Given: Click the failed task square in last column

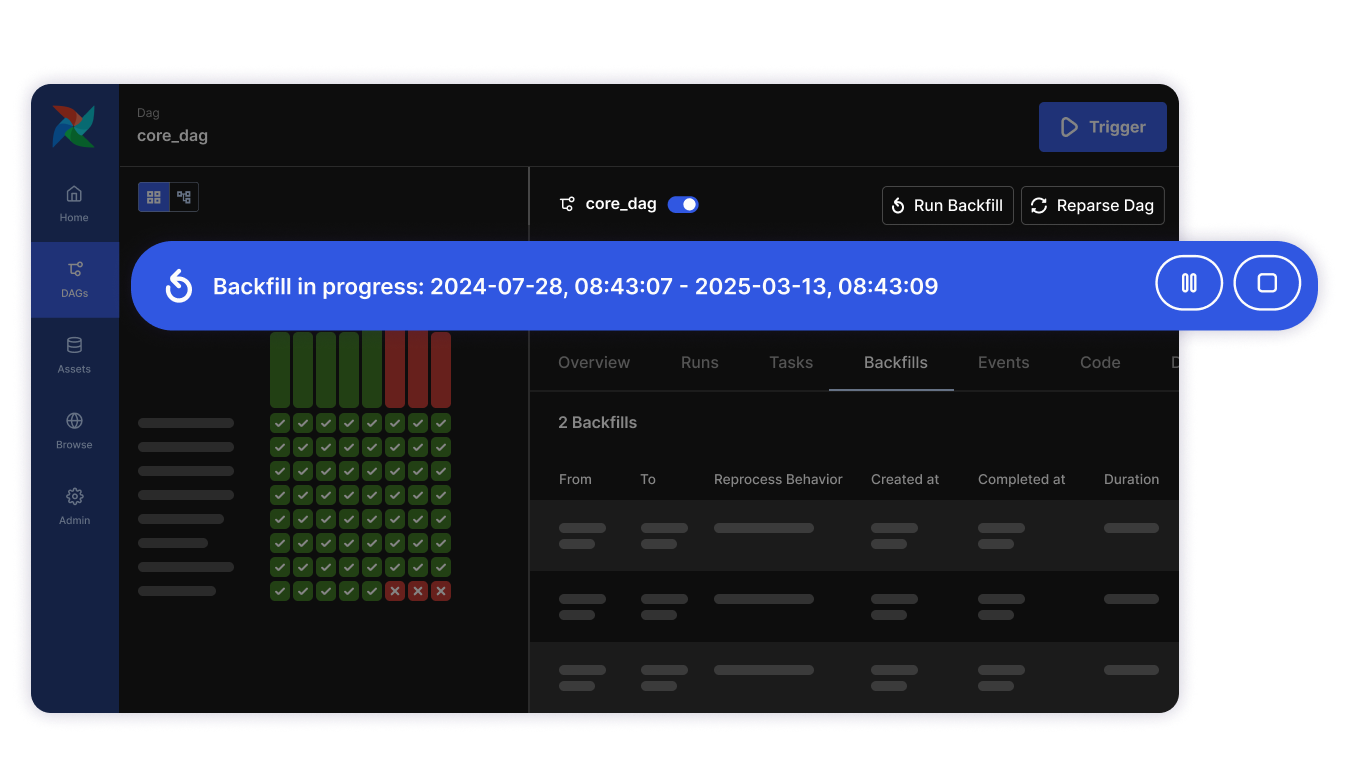Looking at the screenshot, I should 441,591.
